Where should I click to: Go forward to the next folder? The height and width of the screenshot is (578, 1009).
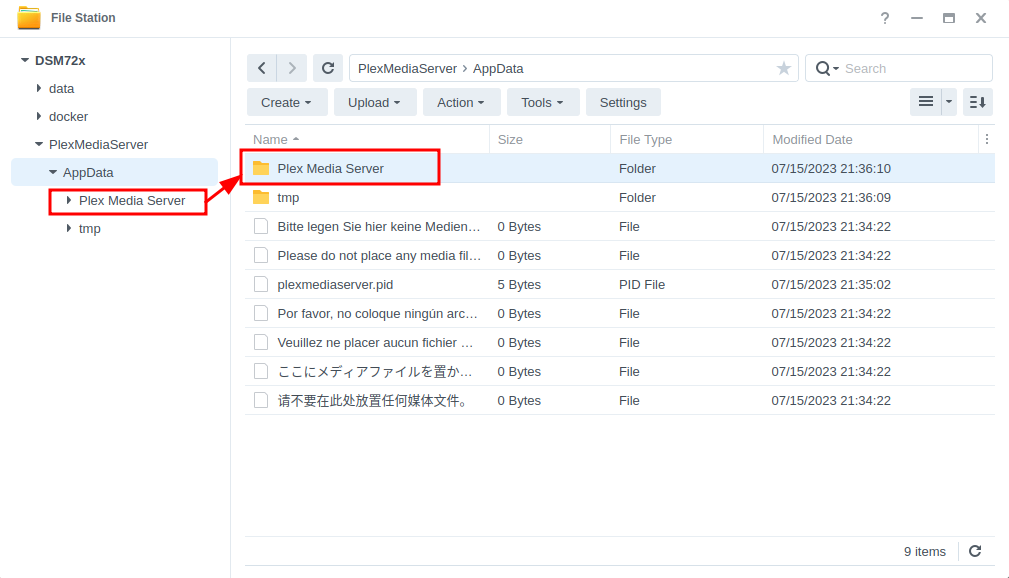click(x=292, y=68)
